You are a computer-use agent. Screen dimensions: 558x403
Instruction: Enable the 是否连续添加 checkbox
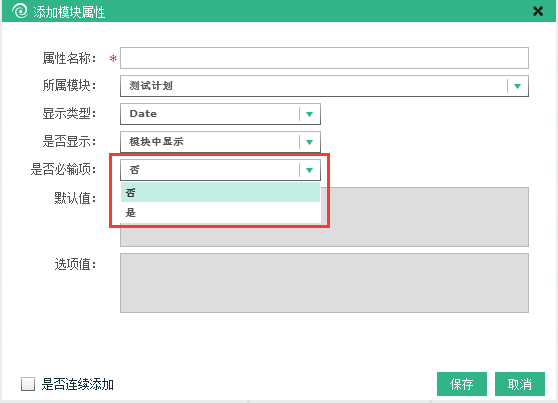[x=28, y=384]
